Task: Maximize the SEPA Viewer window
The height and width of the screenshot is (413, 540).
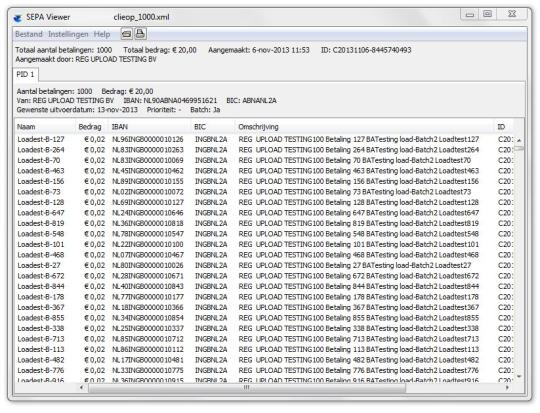Action: click(x=487, y=14)
